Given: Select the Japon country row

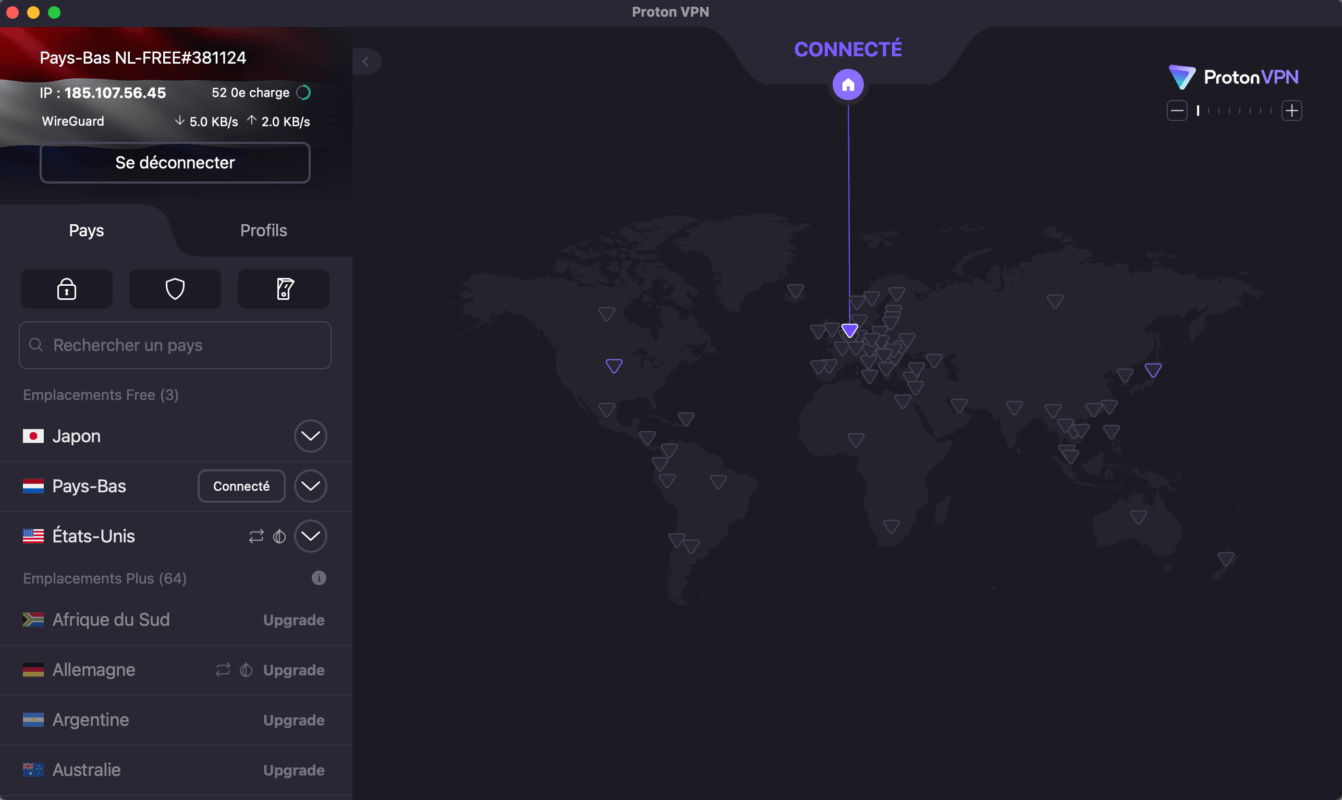Looking at the screenshot, I should point(176,436).
